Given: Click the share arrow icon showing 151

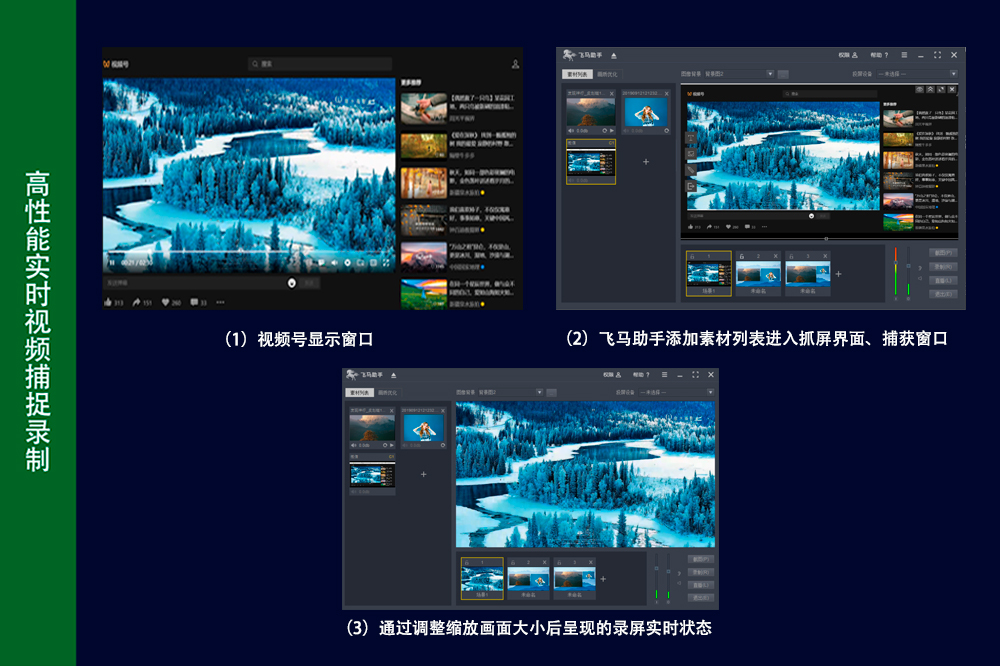Looking at the screenshot, I should (136, 302).
